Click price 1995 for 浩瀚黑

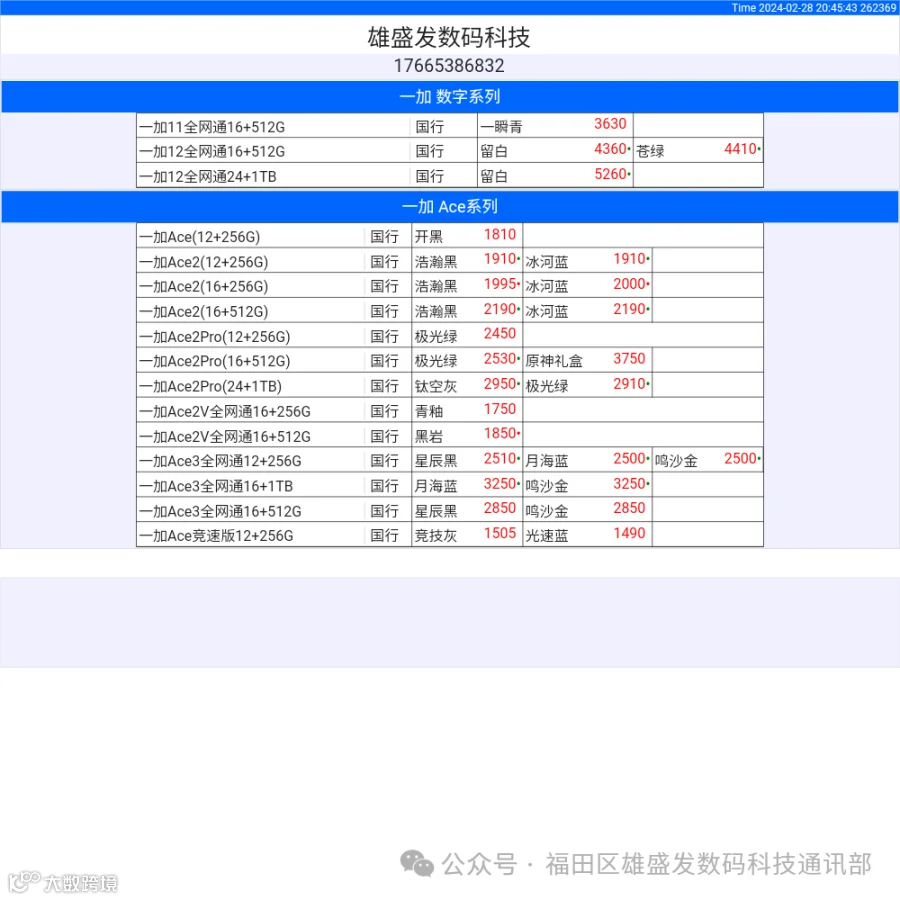[x=500, y=284]
